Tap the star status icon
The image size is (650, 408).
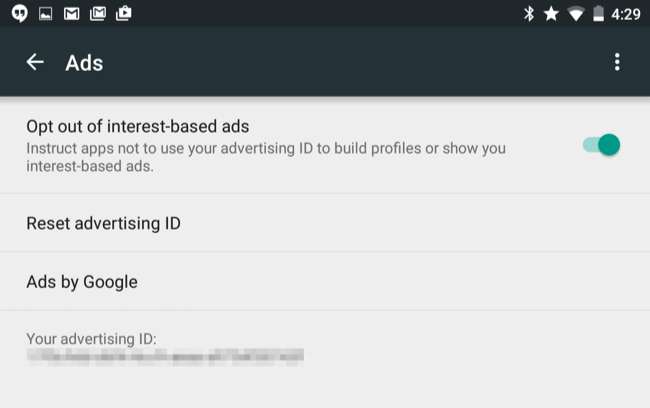(x=551, y=14)
